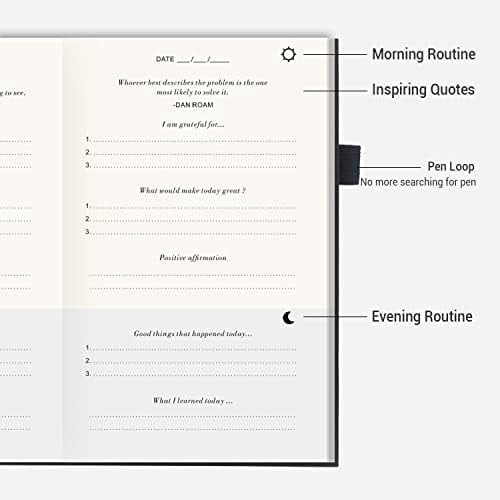Click the sun icon on the journal page
The image size is (500, 500).
coord(288,54)
